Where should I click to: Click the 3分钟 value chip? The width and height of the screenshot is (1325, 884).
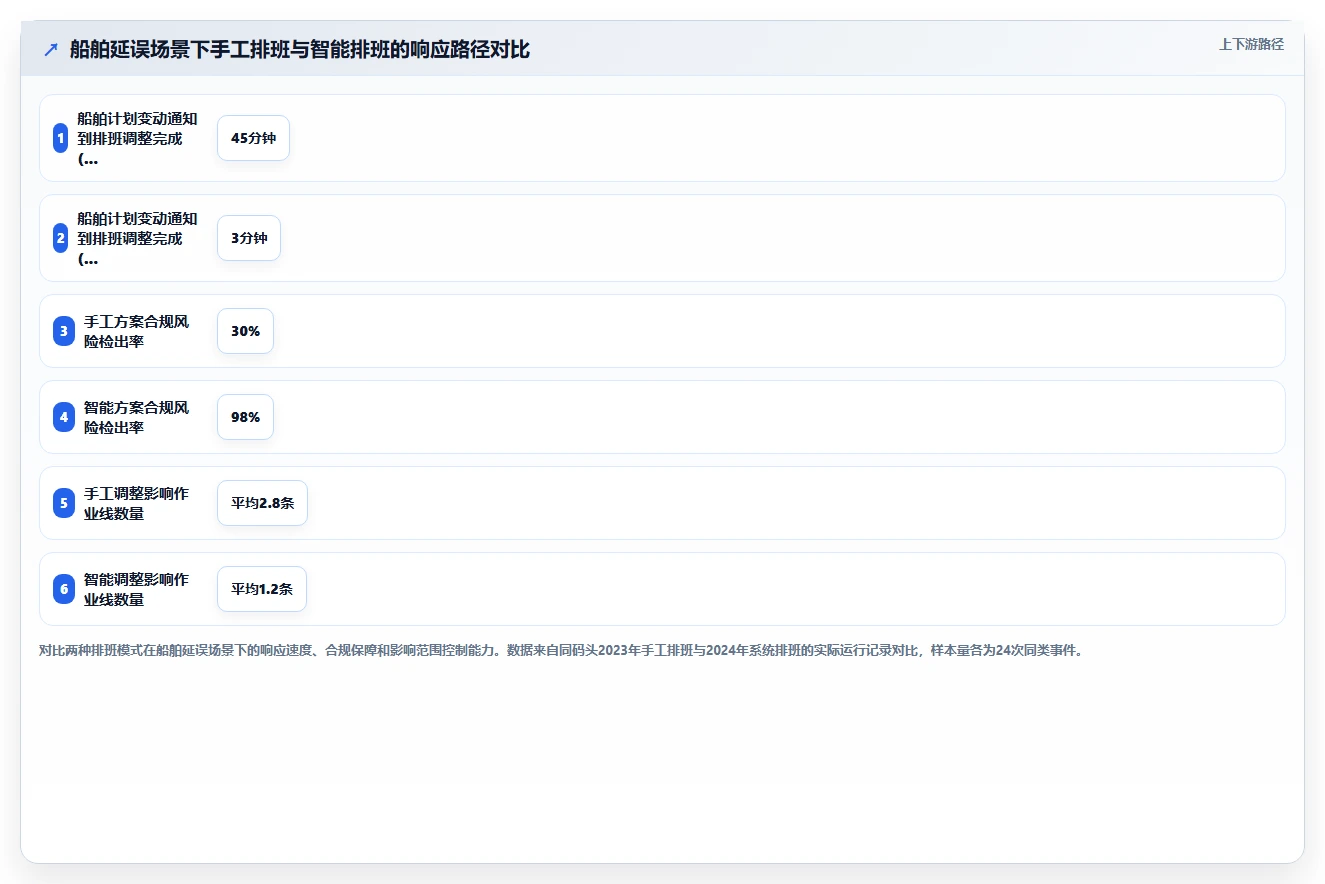pos(249,238)
